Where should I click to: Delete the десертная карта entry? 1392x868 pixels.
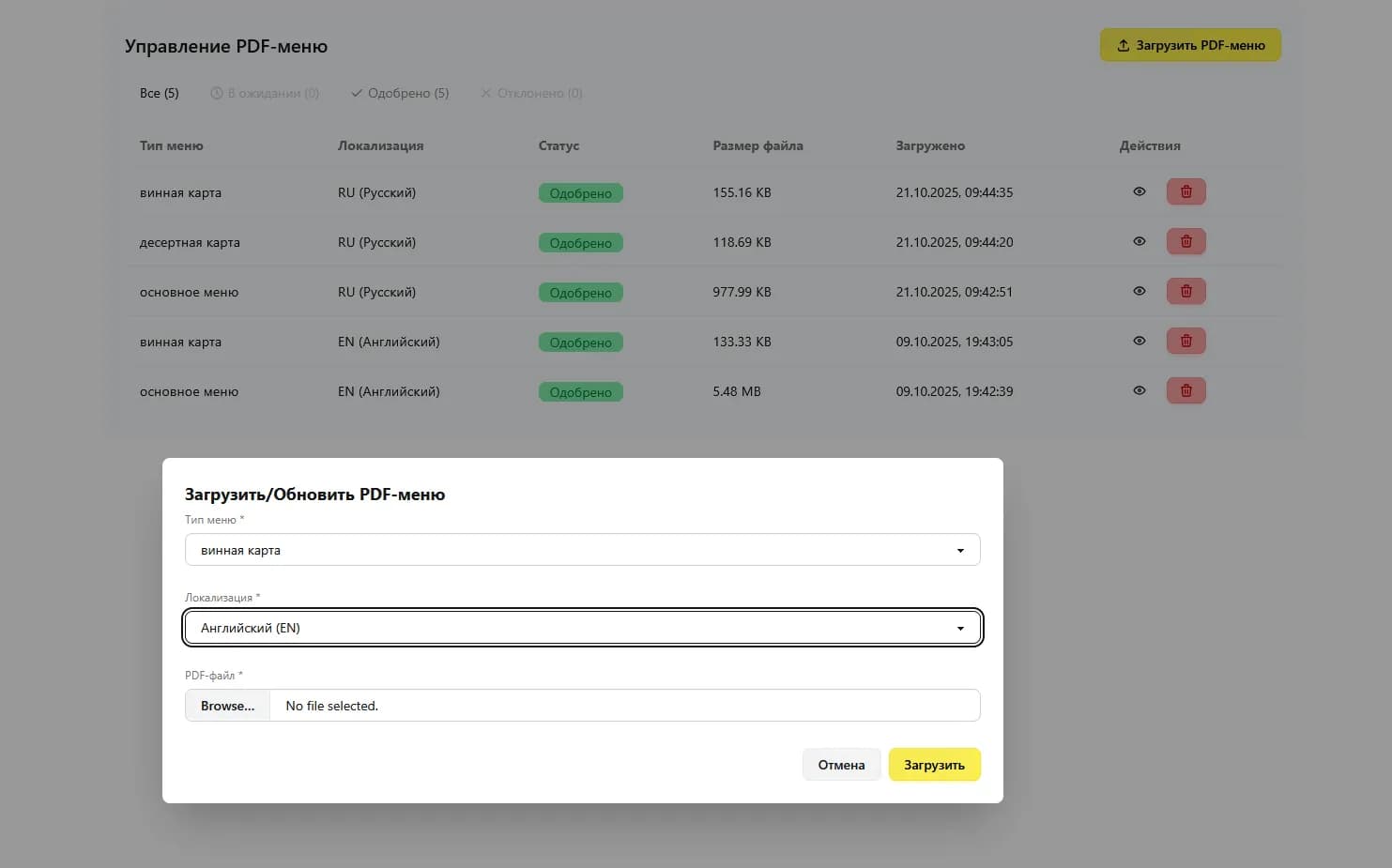click(x=1185, y=241)
